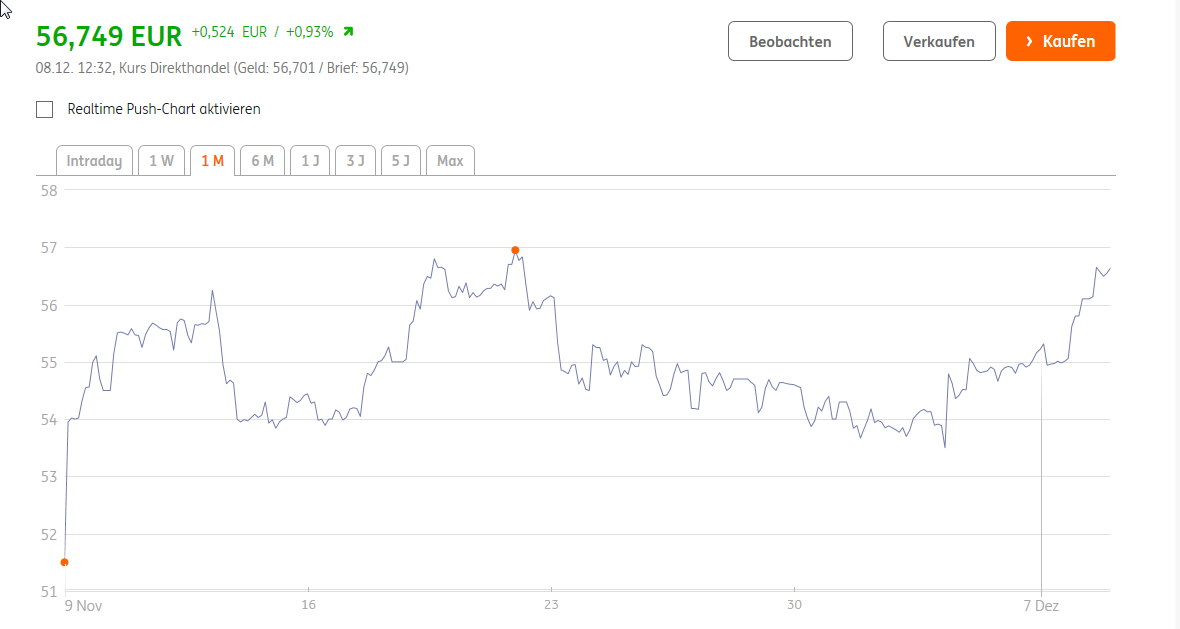Click the orange high-point marker on the chart

(515, 250)
